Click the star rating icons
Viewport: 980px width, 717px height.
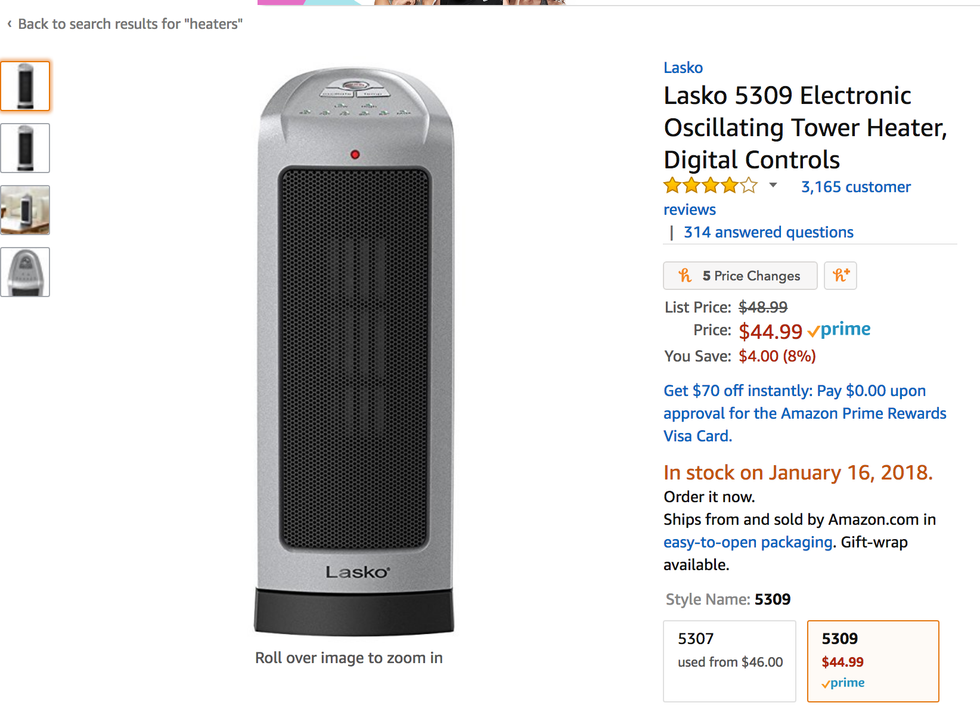coord(710,186)
